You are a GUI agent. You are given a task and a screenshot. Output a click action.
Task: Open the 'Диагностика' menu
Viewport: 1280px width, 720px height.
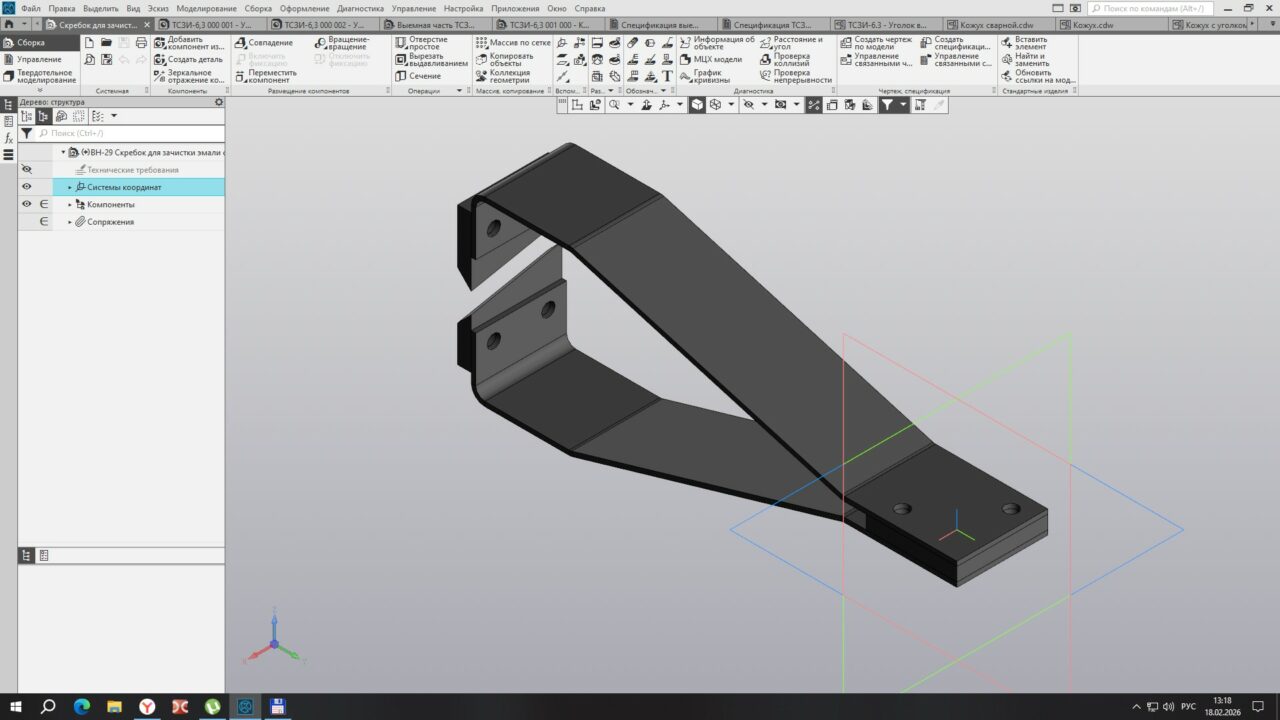(360, 8)
